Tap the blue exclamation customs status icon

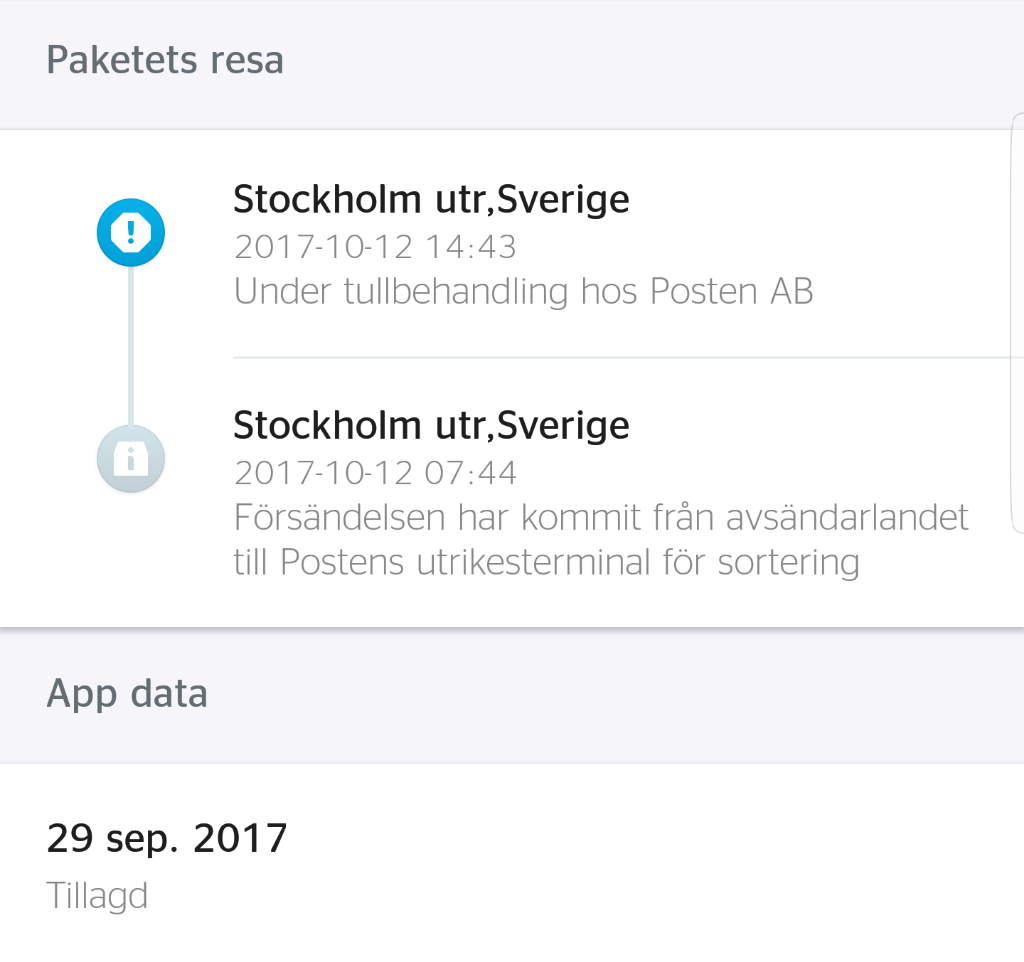(x=130, y=233)
